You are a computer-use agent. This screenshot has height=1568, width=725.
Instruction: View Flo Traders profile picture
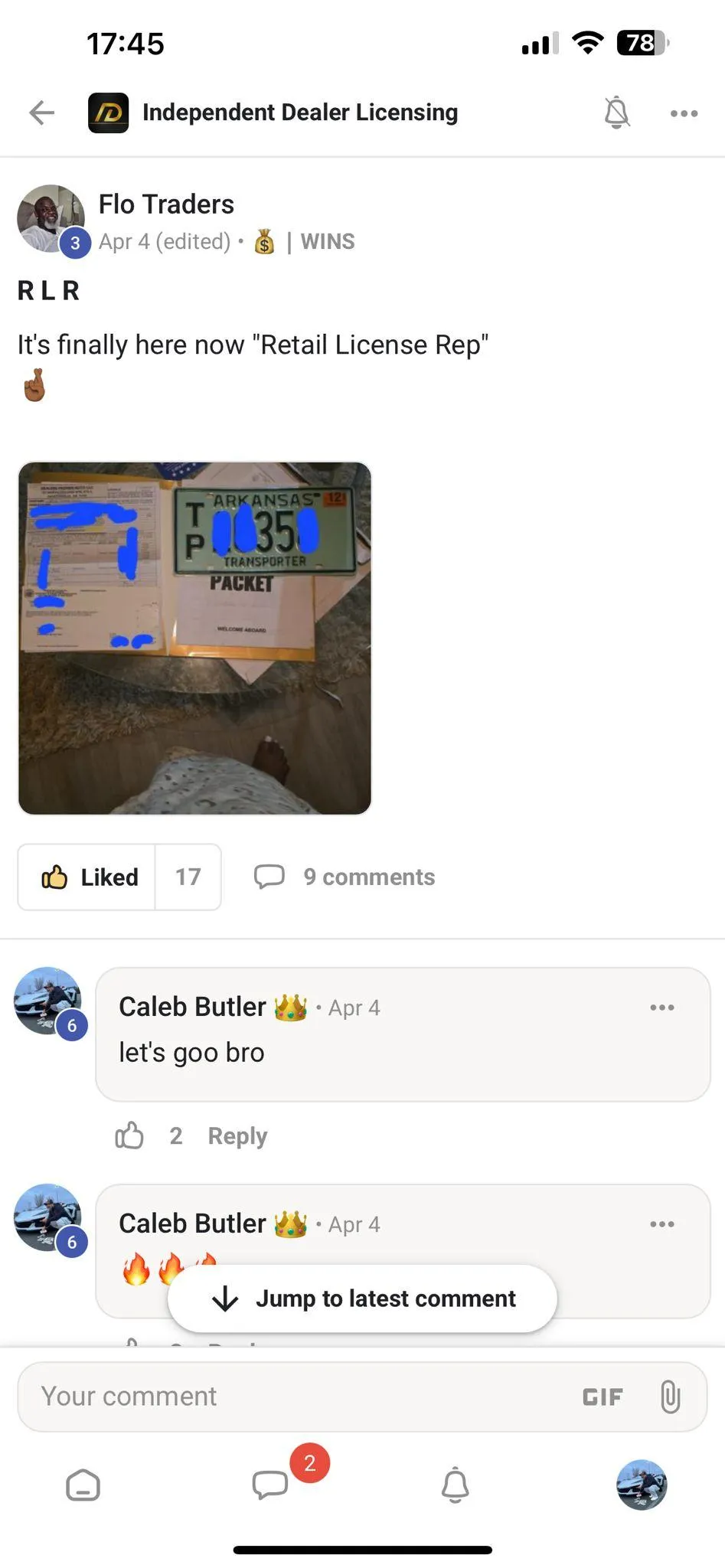[51, 218]
